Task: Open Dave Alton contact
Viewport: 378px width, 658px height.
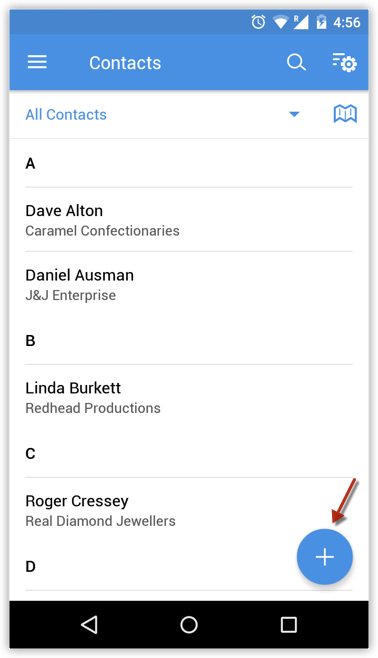Action: [189, 220]
